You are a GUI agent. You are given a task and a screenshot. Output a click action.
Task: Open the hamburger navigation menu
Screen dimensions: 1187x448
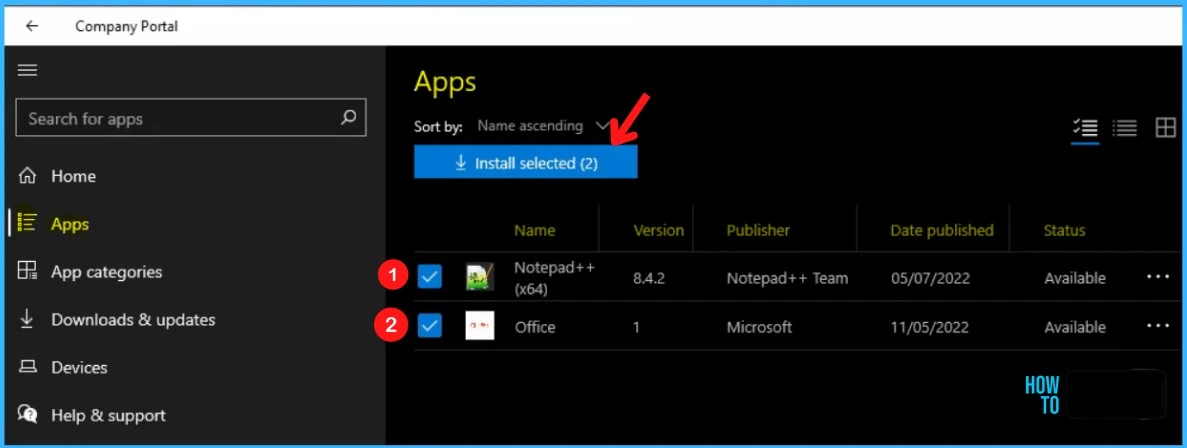27,70
